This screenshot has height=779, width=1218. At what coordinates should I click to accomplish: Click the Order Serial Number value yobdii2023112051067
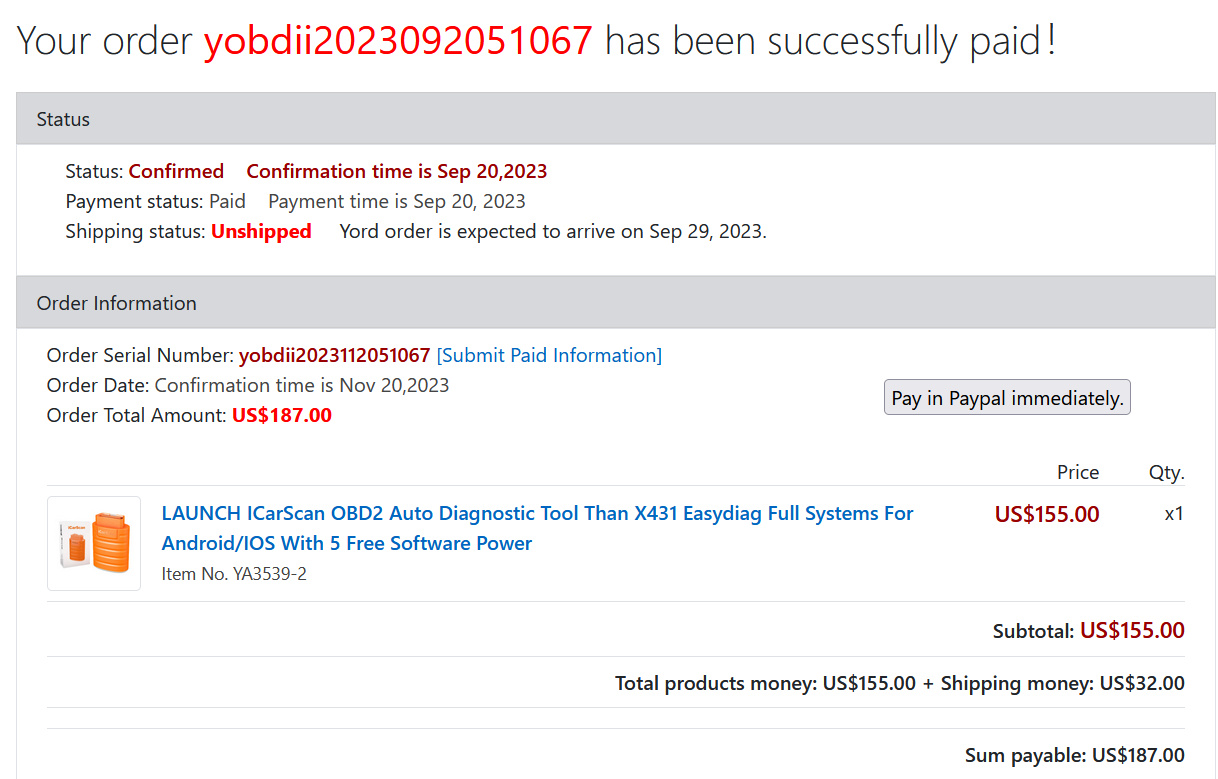point(334,355)
